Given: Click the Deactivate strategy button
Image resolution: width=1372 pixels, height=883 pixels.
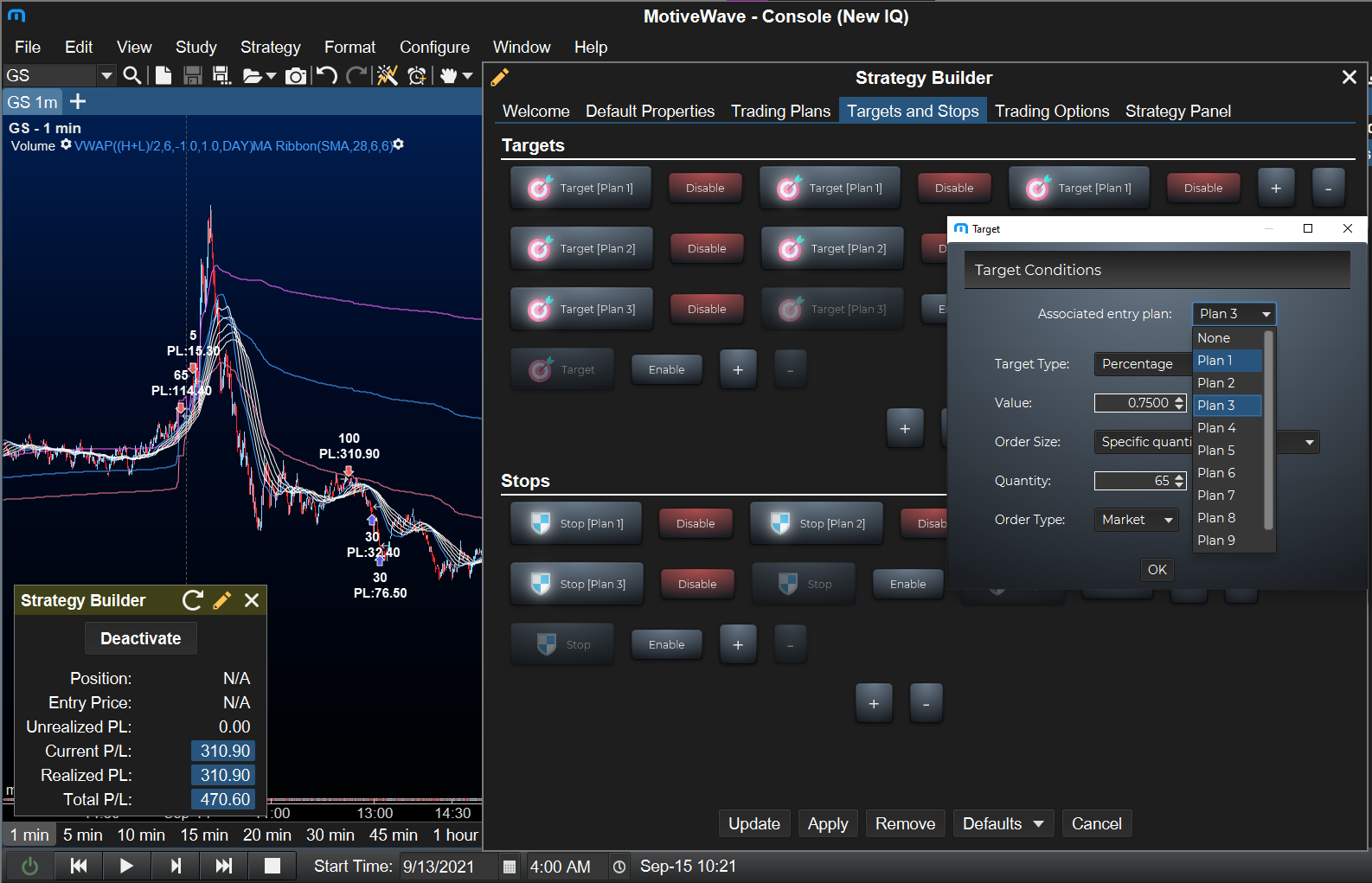Looking at the screenshot, I should click(141, 638).
